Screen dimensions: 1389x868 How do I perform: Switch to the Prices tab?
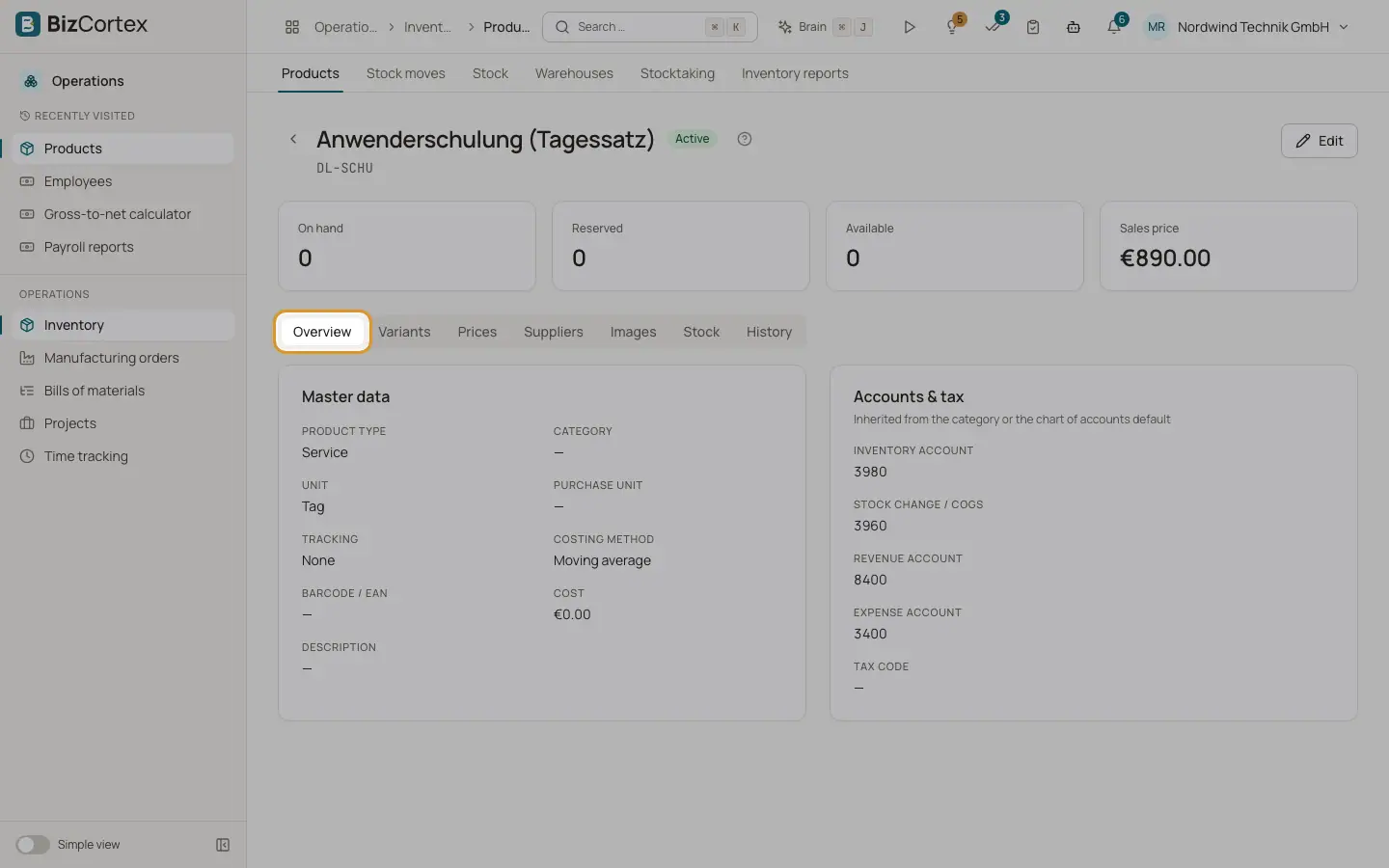(477, 332)
